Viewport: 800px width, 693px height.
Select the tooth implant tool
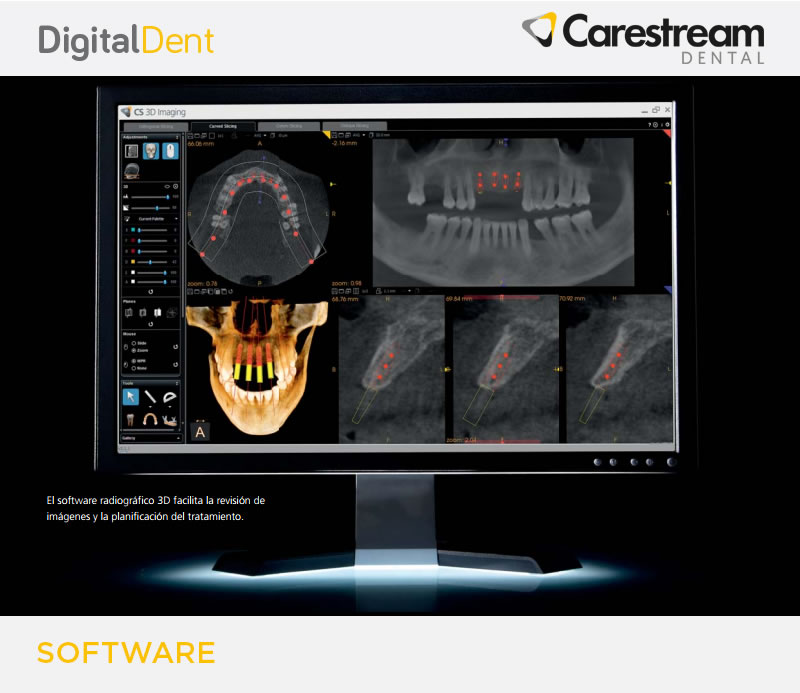pos(130,419)
